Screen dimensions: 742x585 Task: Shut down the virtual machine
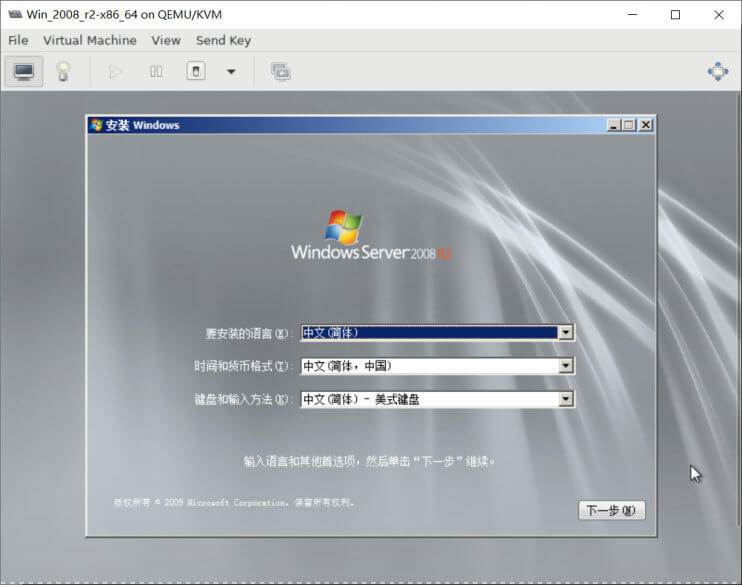coord(196,71)
